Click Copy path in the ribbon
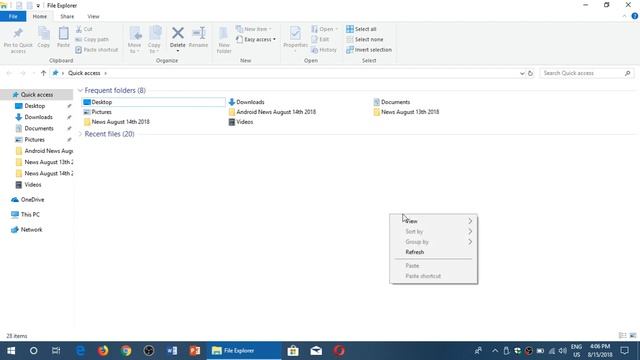The image size is (640, 360). 92,39
